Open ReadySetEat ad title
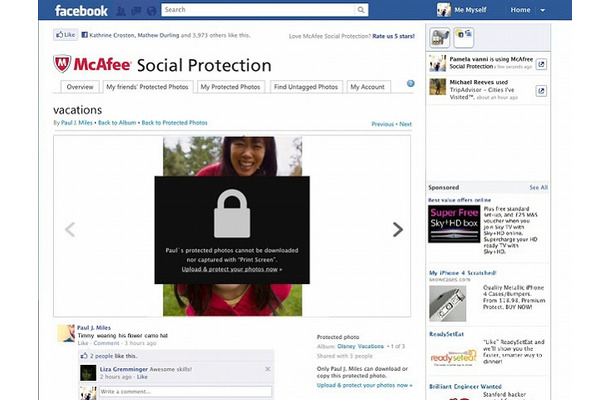The image size is (610, 400). [x=446, y=334]
